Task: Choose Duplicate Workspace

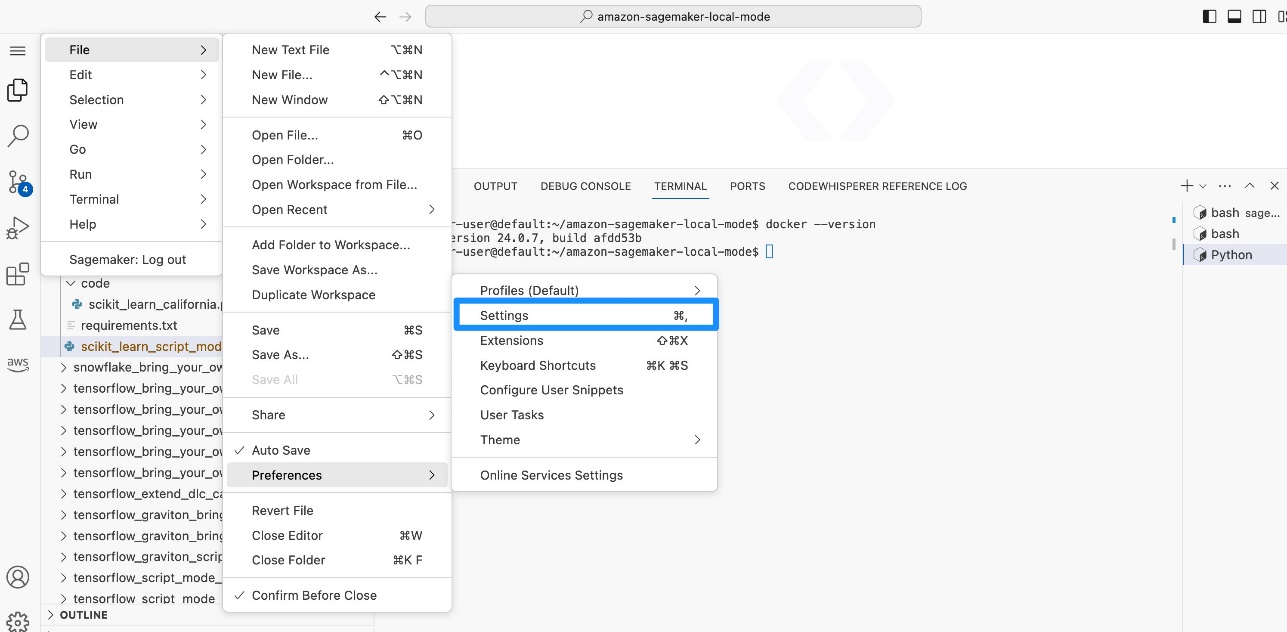Action: 337,295
